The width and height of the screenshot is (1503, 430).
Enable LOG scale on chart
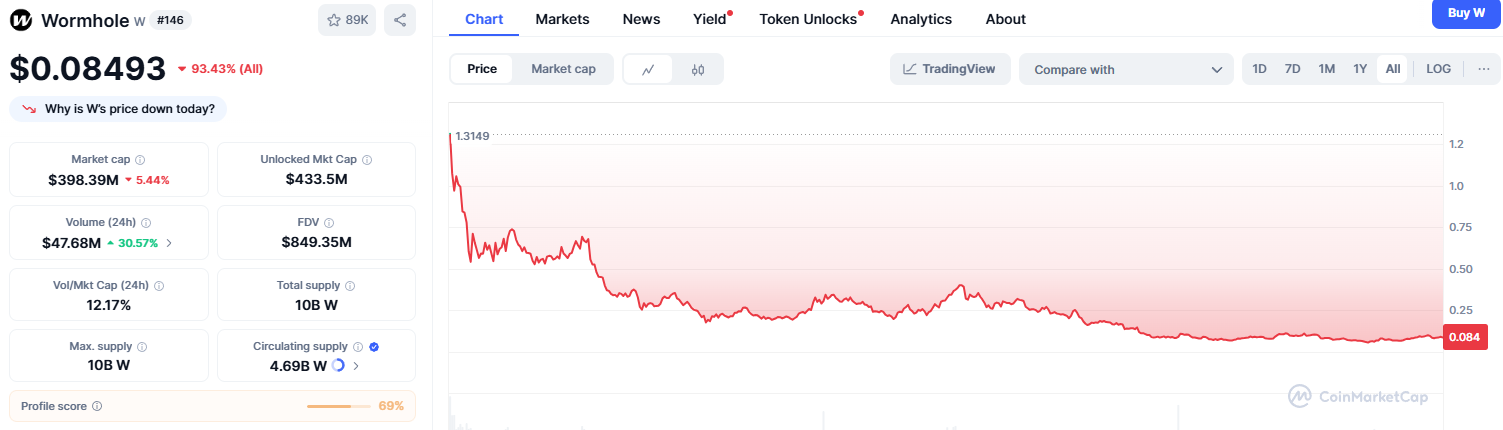1438,69
